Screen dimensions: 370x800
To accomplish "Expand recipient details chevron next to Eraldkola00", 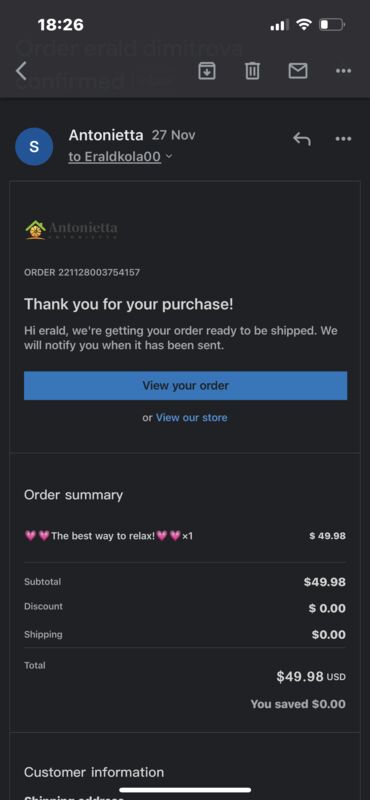I will coord(169,157).
